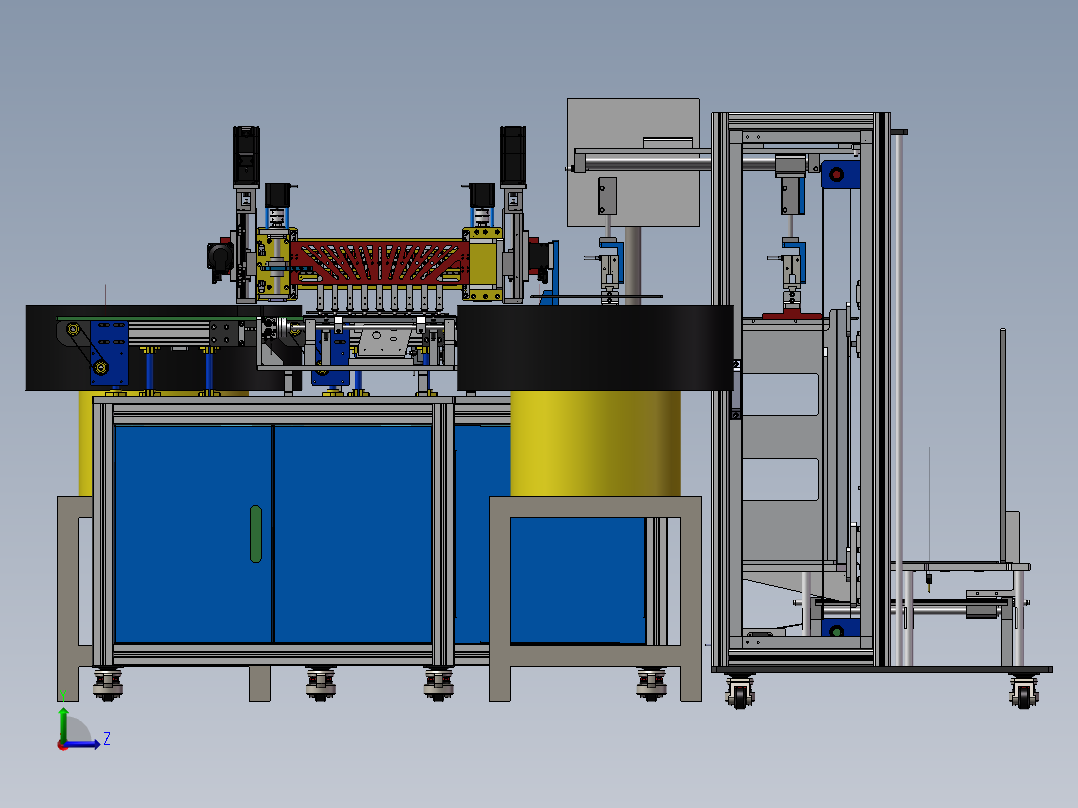Select the gray control box above the right bowl

pos(633,162)
